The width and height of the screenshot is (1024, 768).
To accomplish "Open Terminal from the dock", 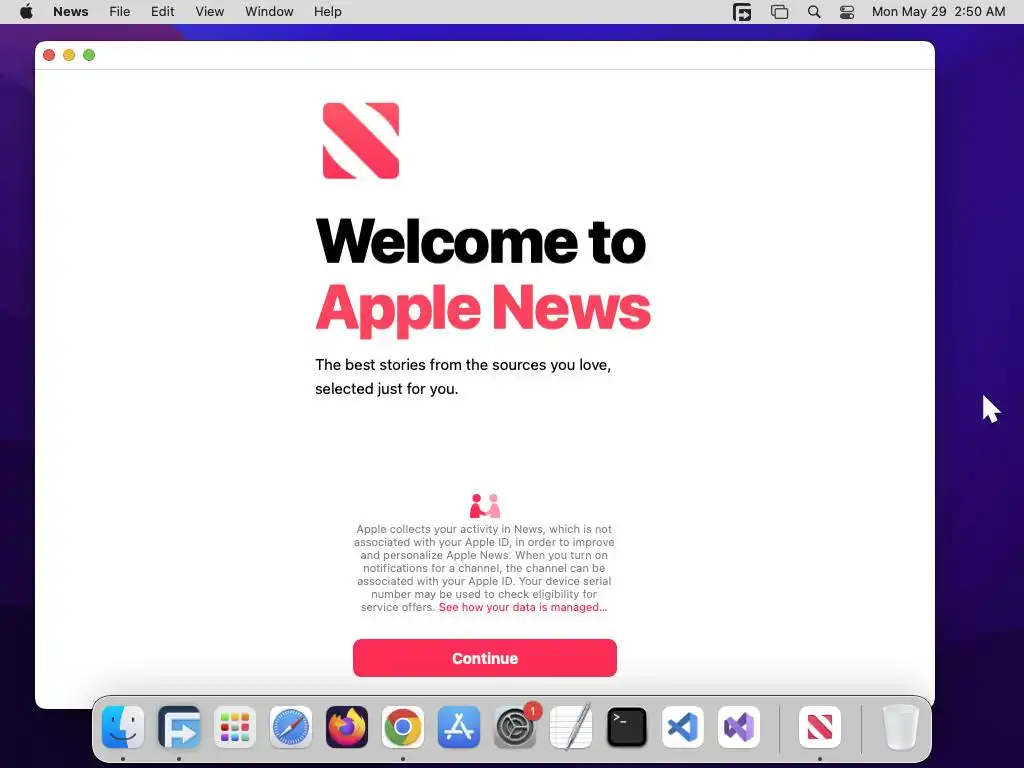I will (x=627, y=727).
